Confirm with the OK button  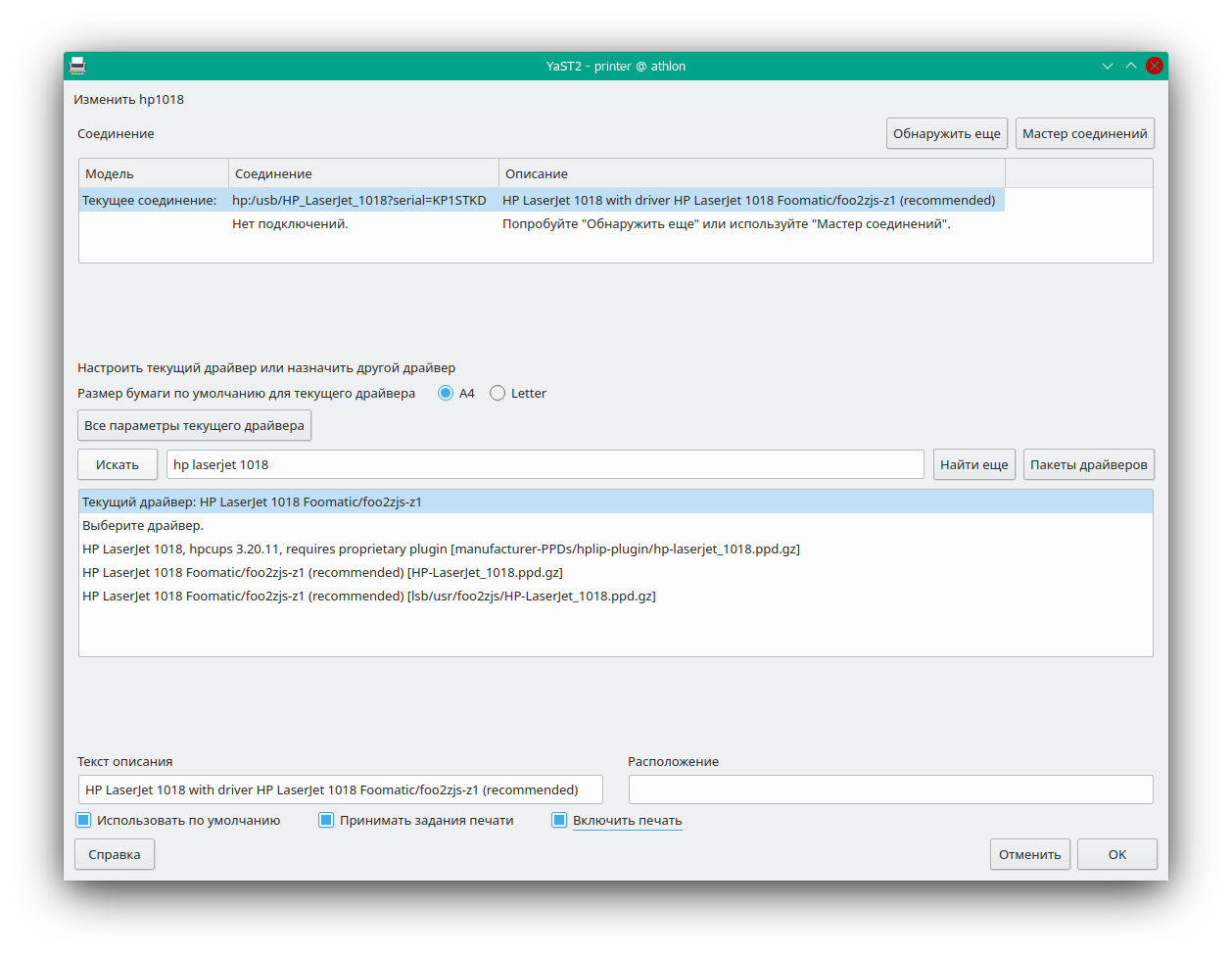tap(1117, 854)
